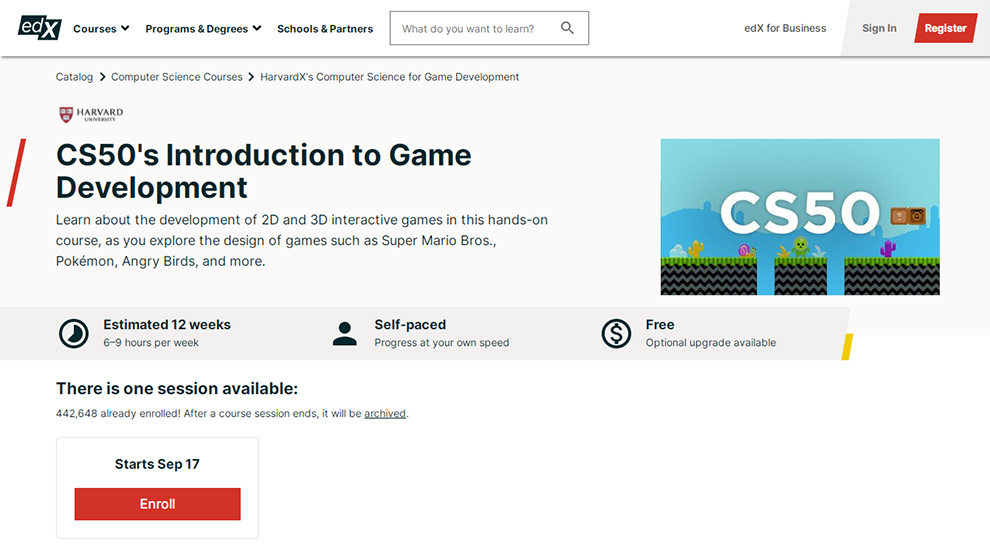Click 'Starts Sep 17' text
Image resolution: width=990 pixels, height=544 pixels.
(157, 464)
